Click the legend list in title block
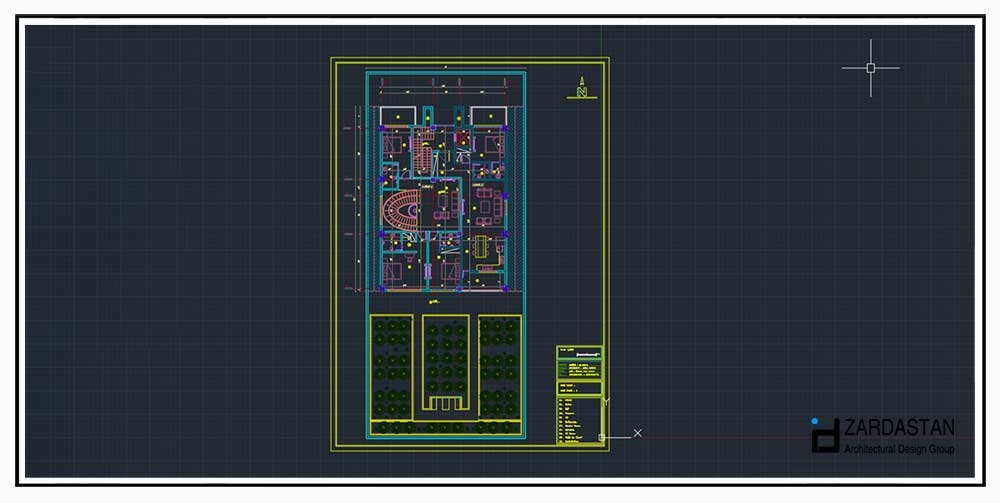The image size is (1000, 503). coord(578,420)
